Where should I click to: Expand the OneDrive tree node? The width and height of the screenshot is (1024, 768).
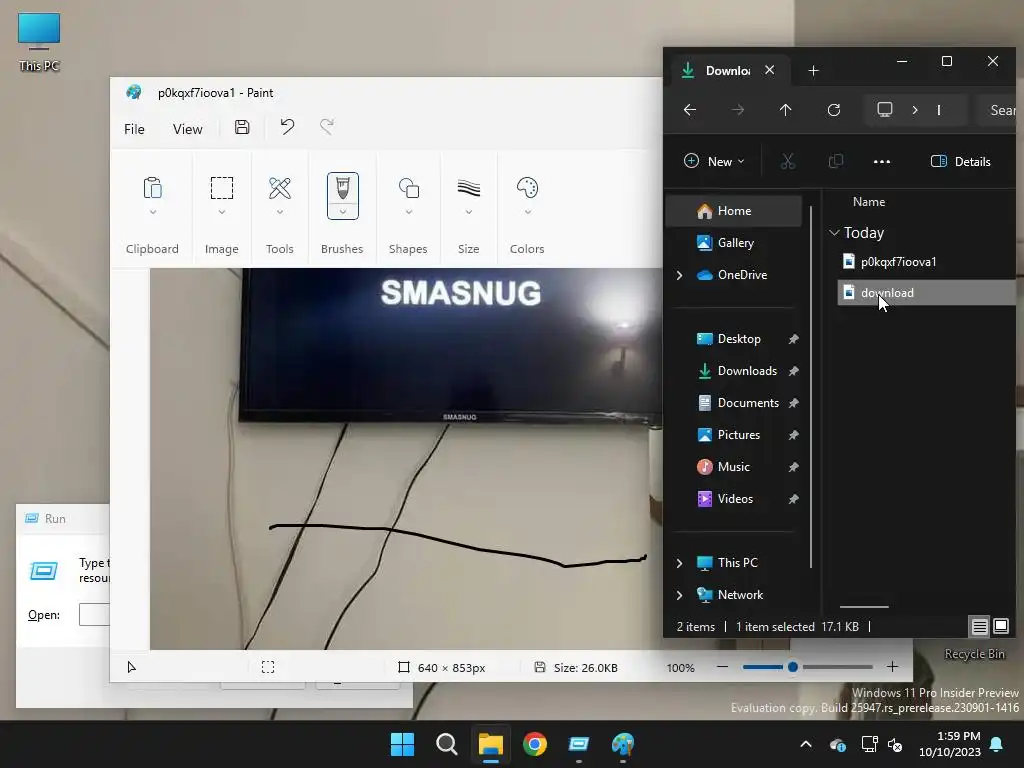click(x=679, y=275)
